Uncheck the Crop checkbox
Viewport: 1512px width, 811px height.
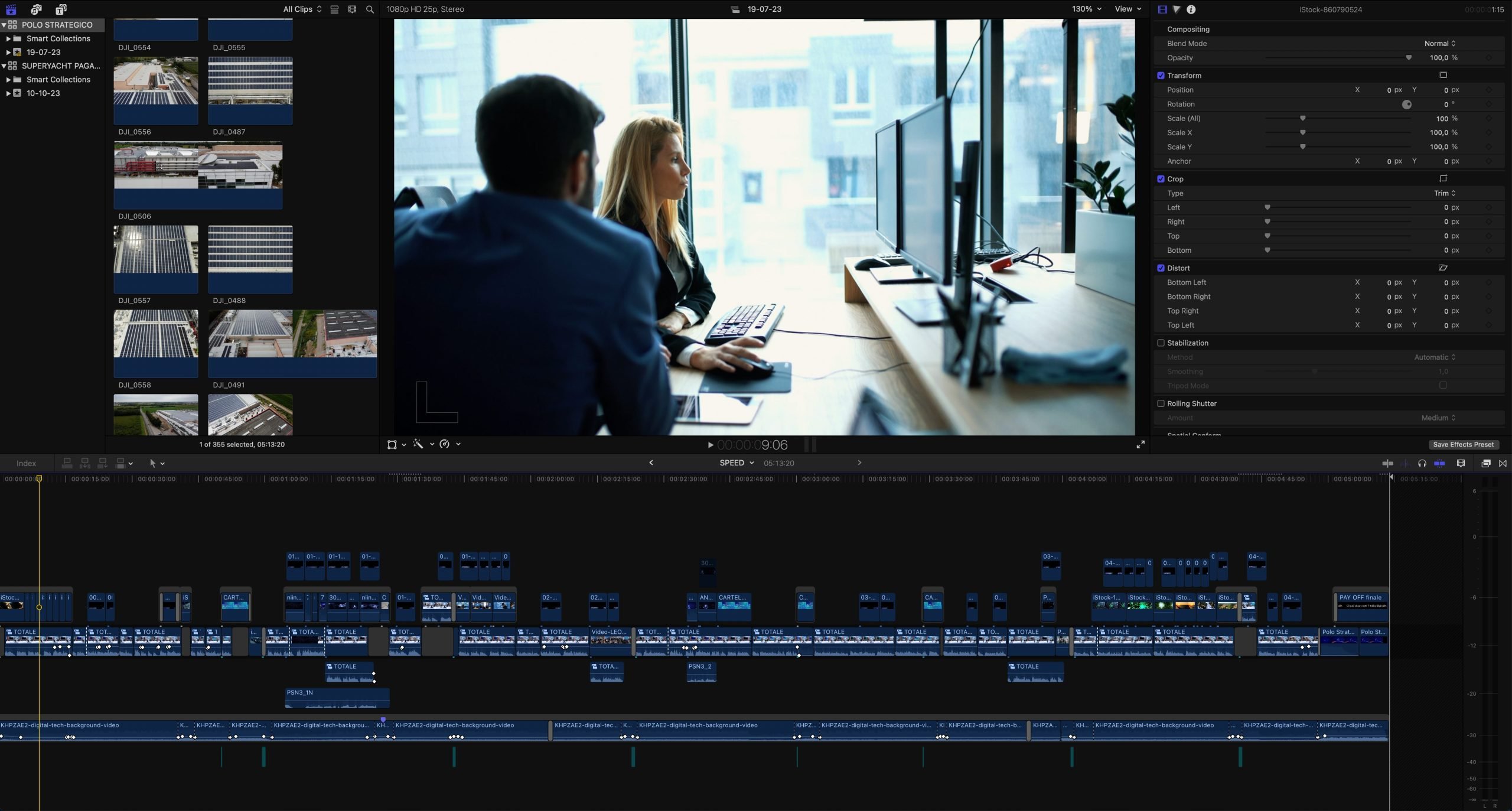pos(1161,179)
